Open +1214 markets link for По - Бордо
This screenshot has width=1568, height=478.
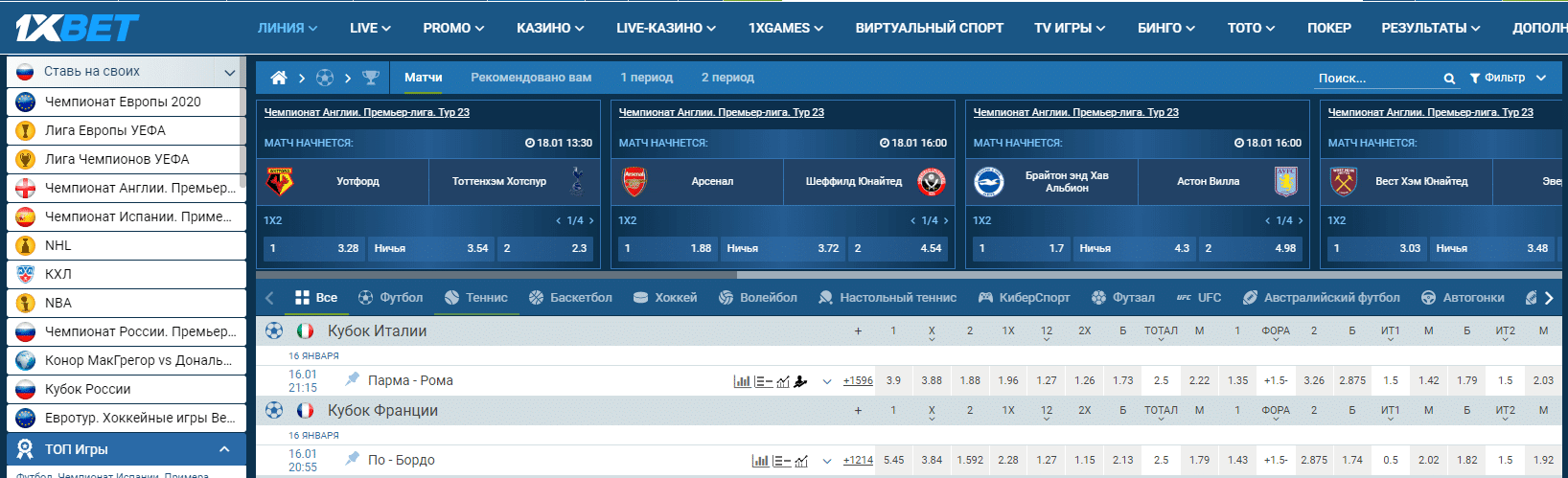point(858,461)
